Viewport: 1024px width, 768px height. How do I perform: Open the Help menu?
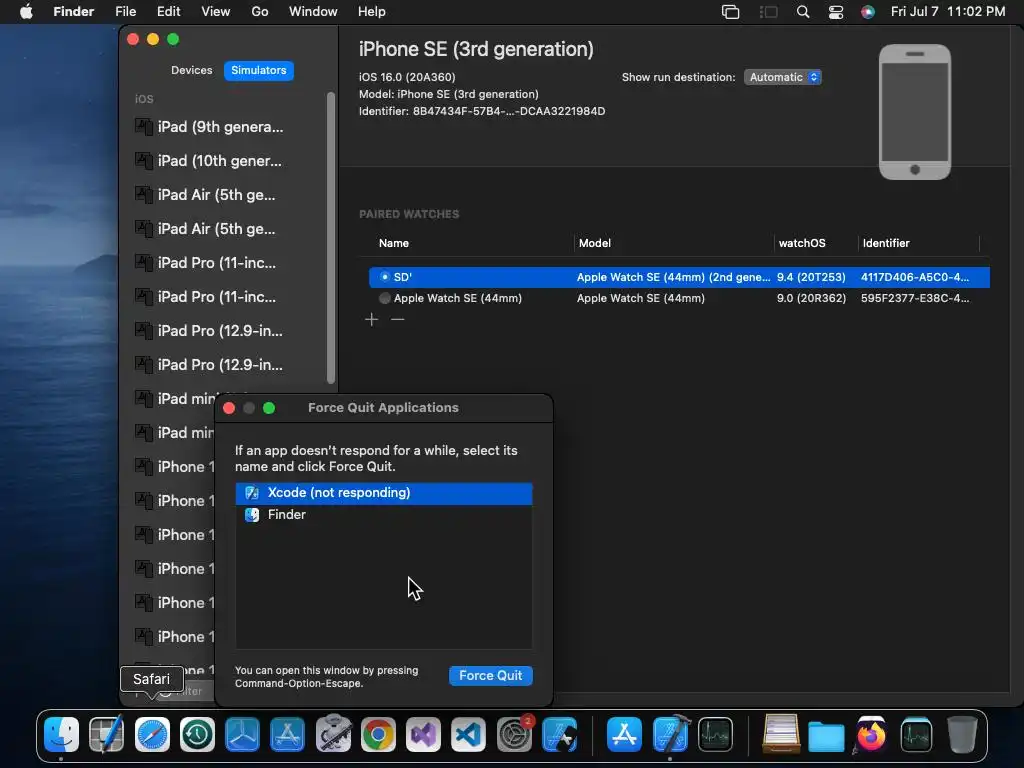point(372,12)
